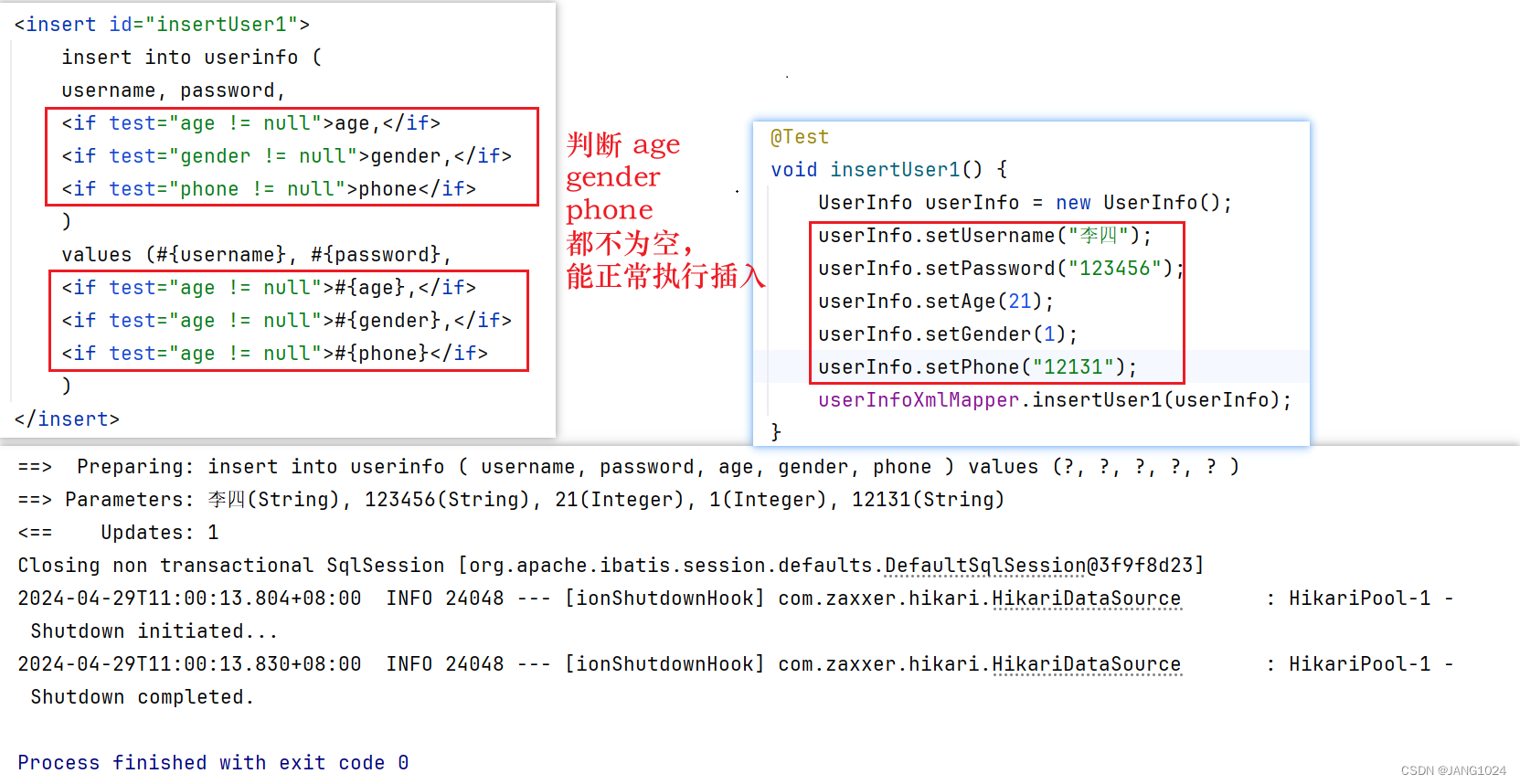This screenshot has width=1520, height=784.
Task: Click 'Process finished with exit code 0'
Action: [213, 763]
